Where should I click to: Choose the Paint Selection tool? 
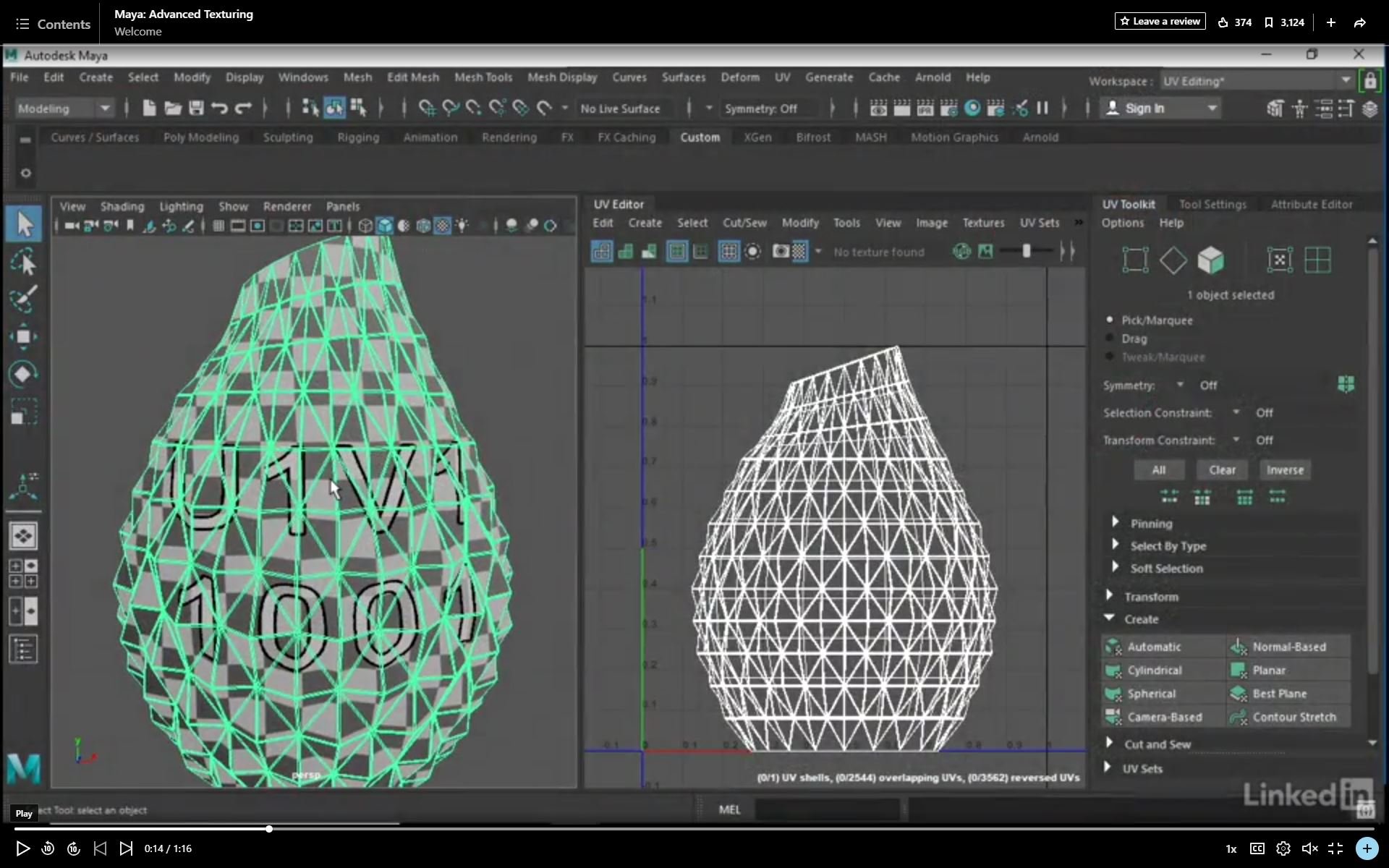(24, 299)
